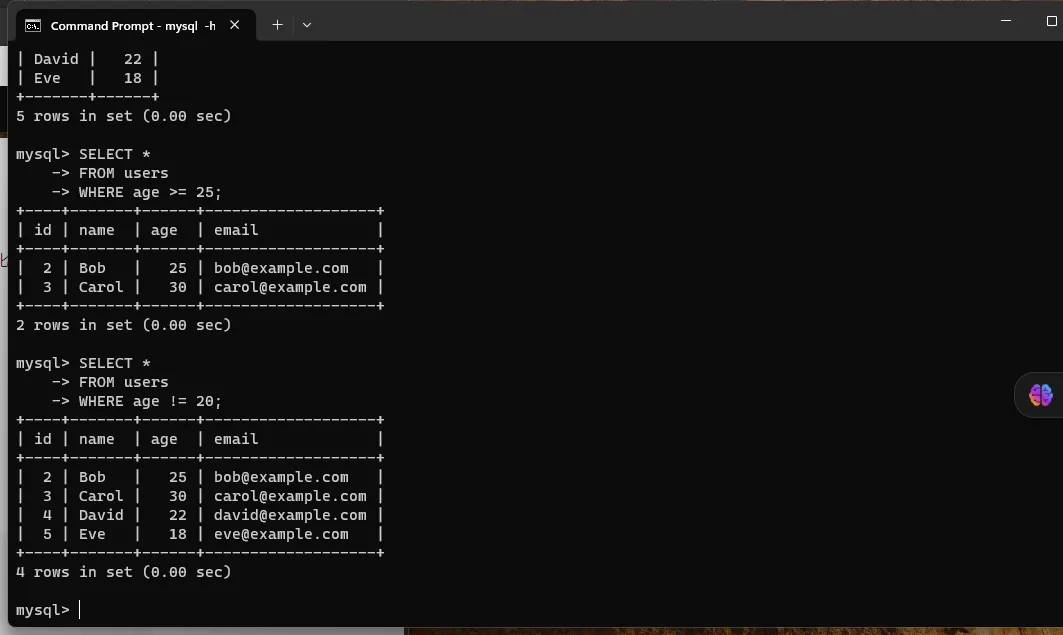The image size is (1063, 635).
Task: Click the "4 rows in set" message
Action: click(x=123, y=572)
